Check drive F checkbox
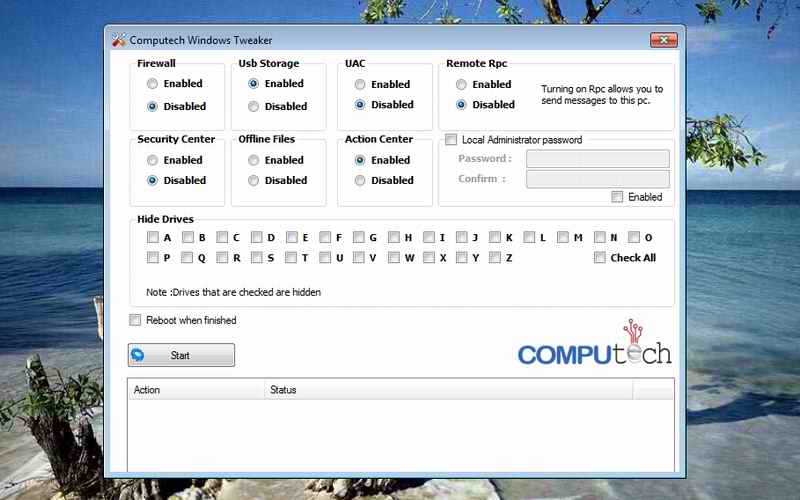Image resolution: width=800 pixels, height=500 pixels. tap(325, 237)
